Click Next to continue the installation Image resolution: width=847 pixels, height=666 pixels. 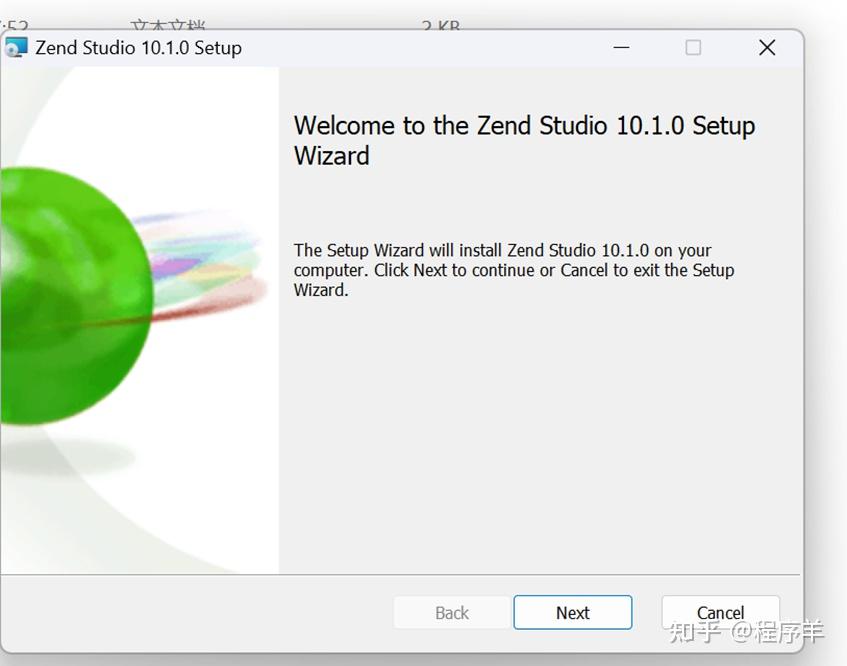pyautogui.click(x=572, y=612)
